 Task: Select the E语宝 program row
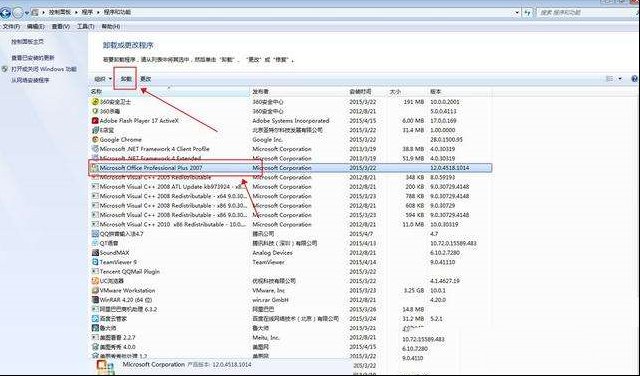(291, 130)
